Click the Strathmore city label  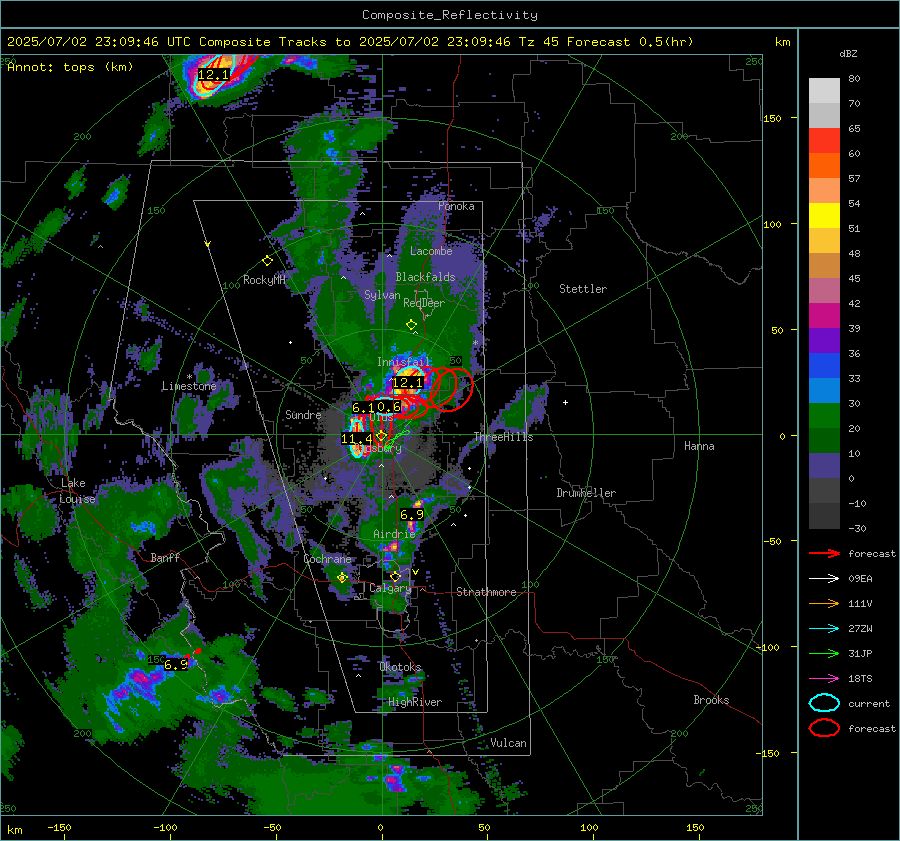486,592
